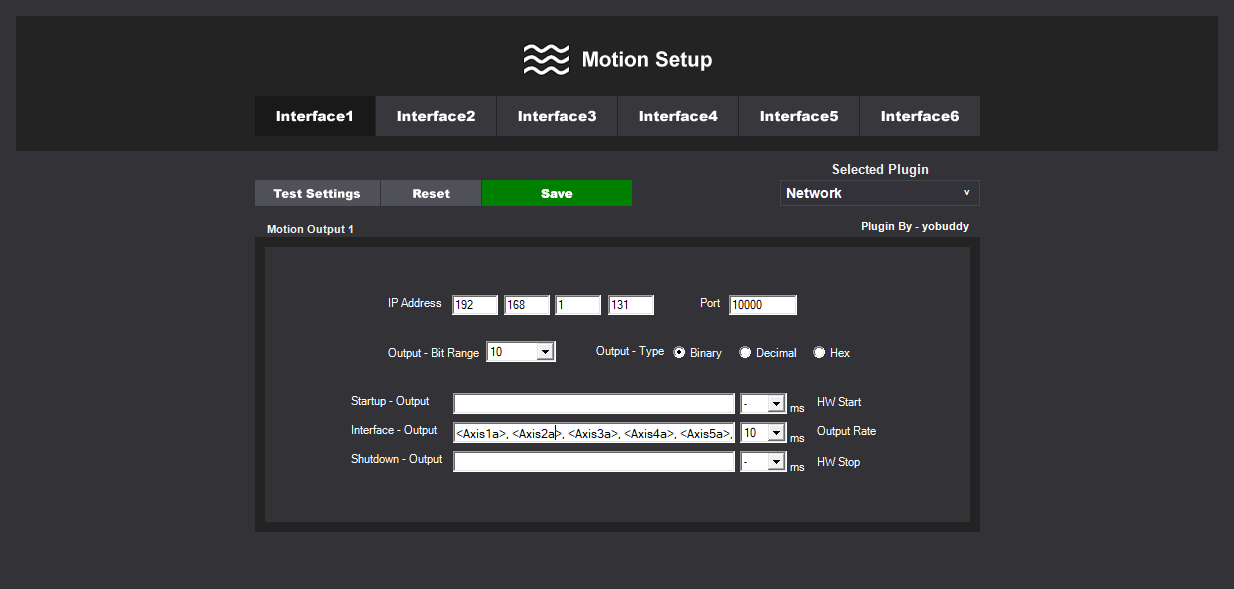Click the first IP Address octet field 192
This screenshot has width=1234, height=589.
[x=475, y=305]
